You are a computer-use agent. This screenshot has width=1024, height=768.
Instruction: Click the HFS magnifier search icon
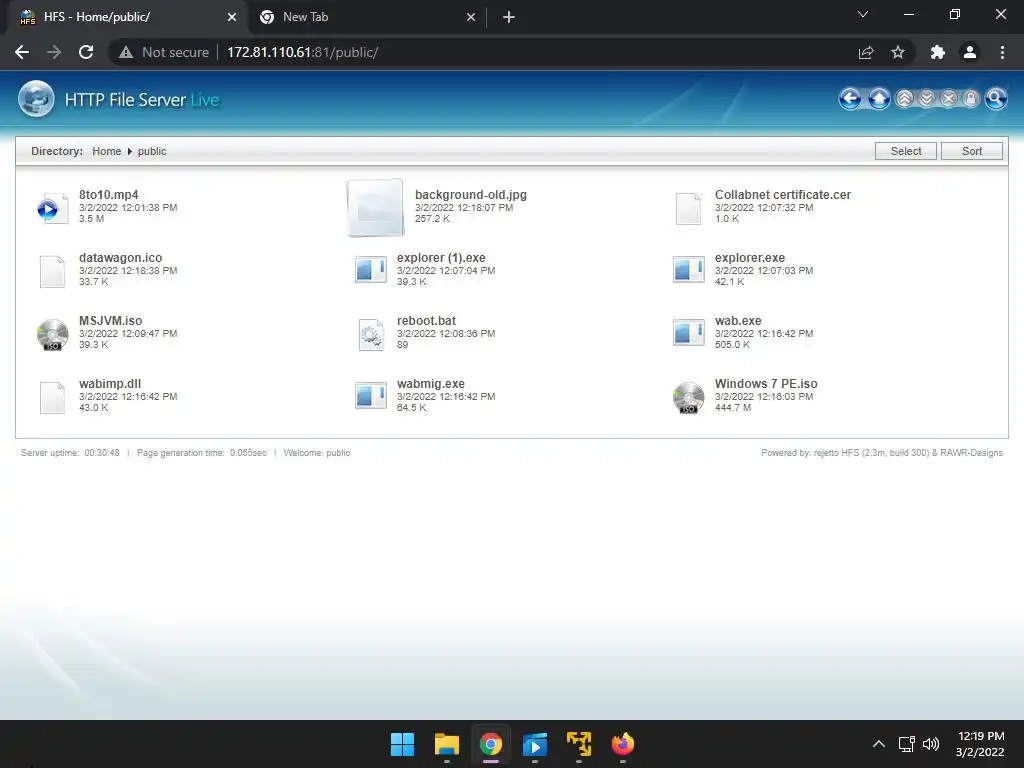point(996,99)
